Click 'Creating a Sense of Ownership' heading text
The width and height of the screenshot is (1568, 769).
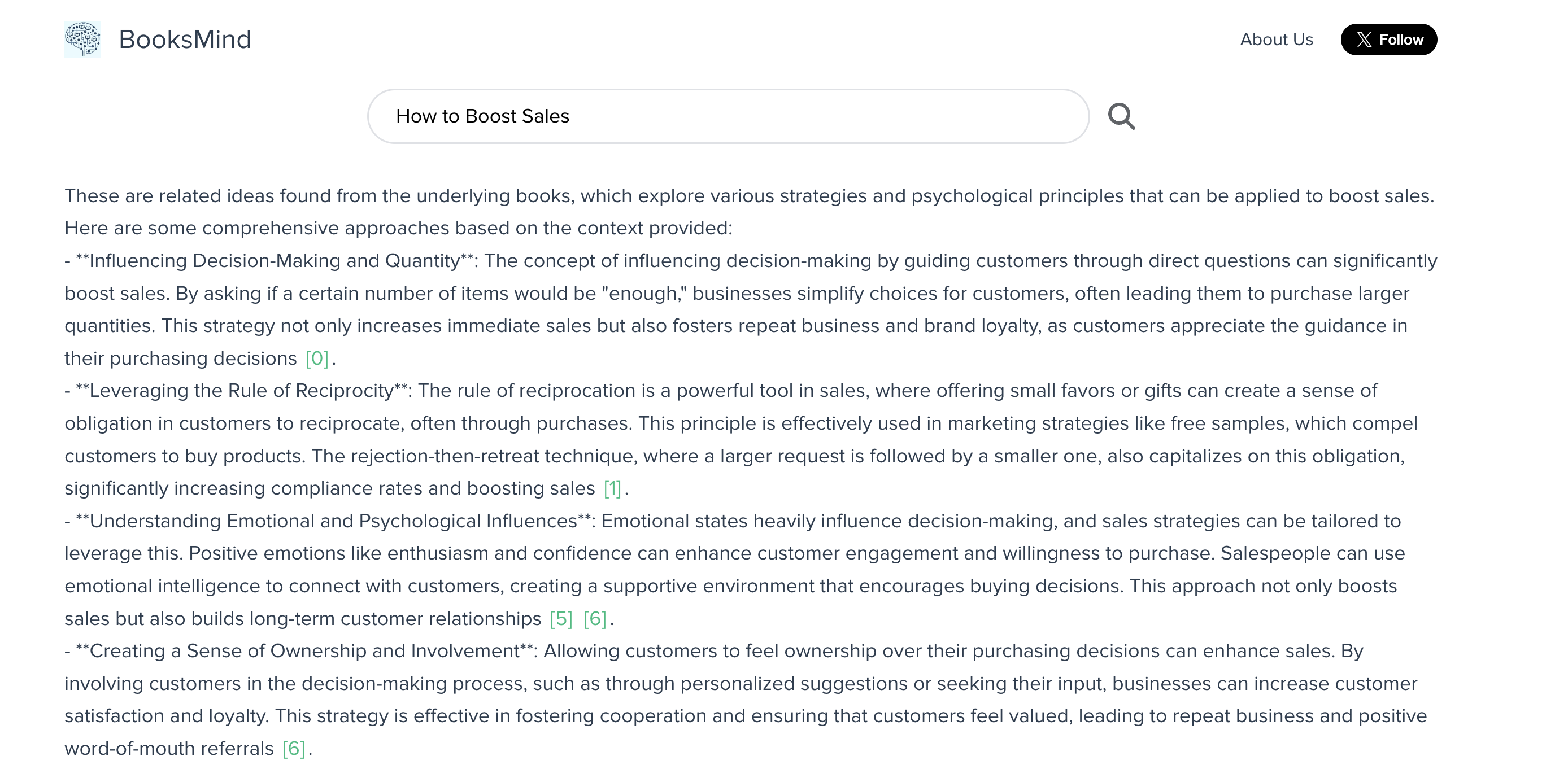(304, 651)
